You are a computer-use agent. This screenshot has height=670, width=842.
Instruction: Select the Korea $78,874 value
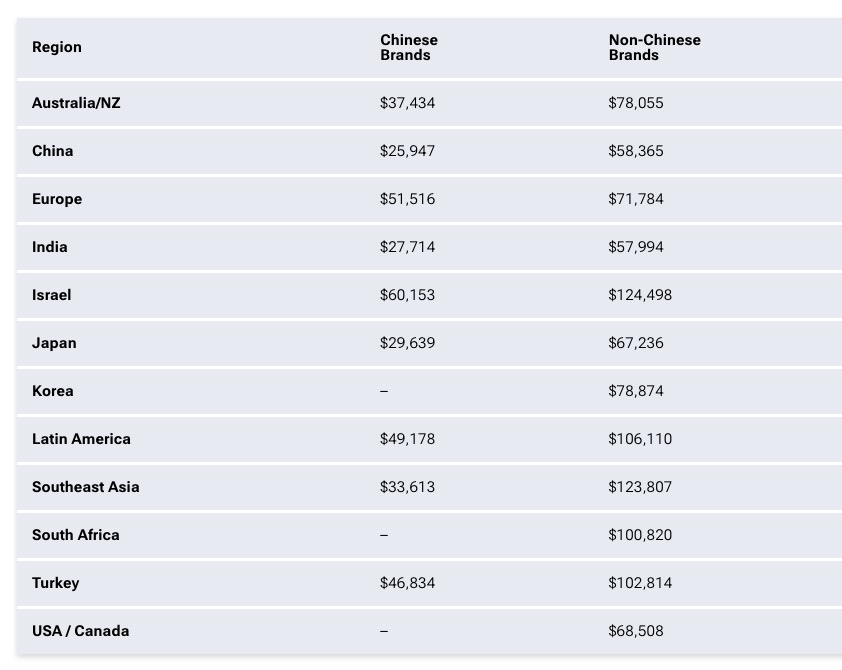pos(636,391)
